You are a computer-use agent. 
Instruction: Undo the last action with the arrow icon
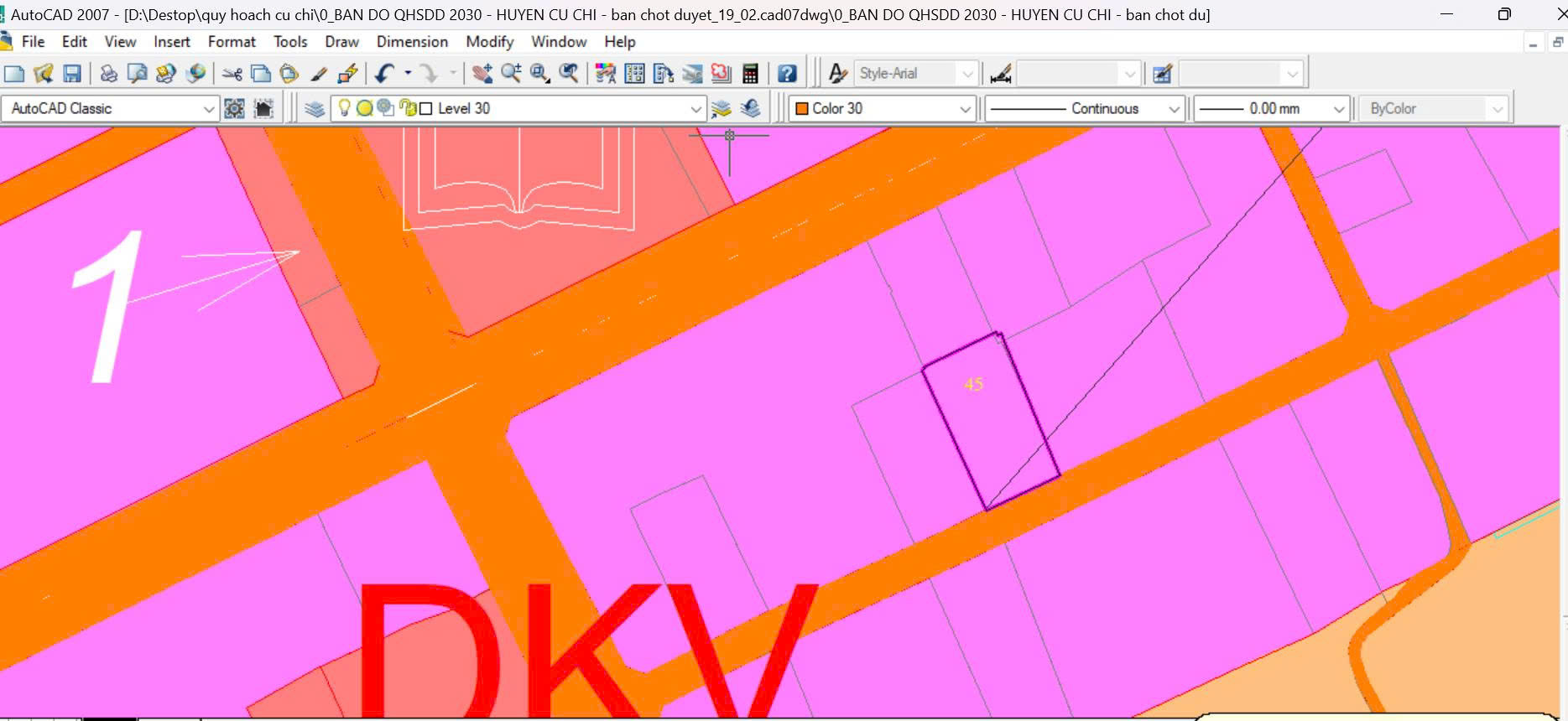tap(384, 74)
